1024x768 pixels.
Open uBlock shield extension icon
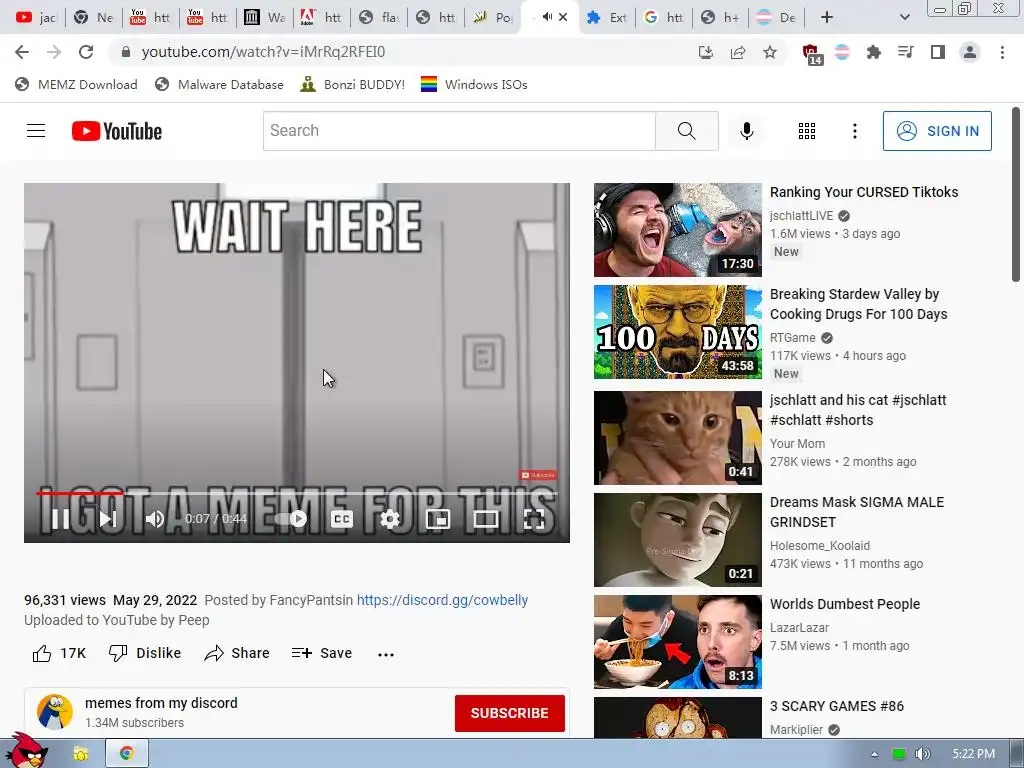(x=810, y=54)
